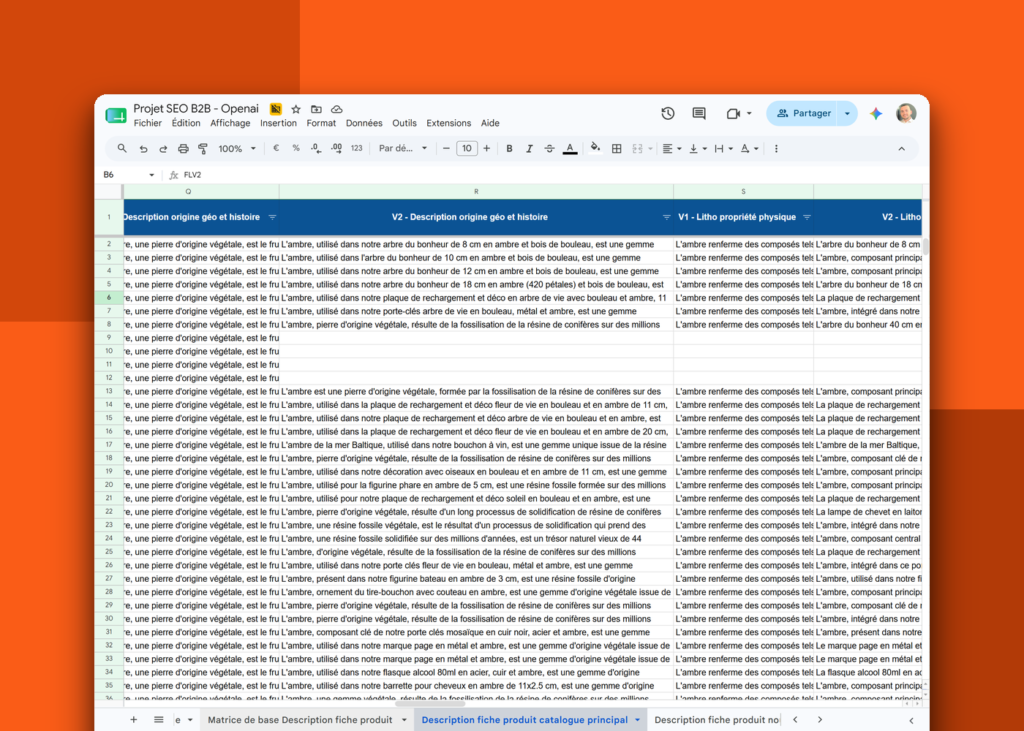
Task: Redo the last action
Action: (x=163, y=149)
